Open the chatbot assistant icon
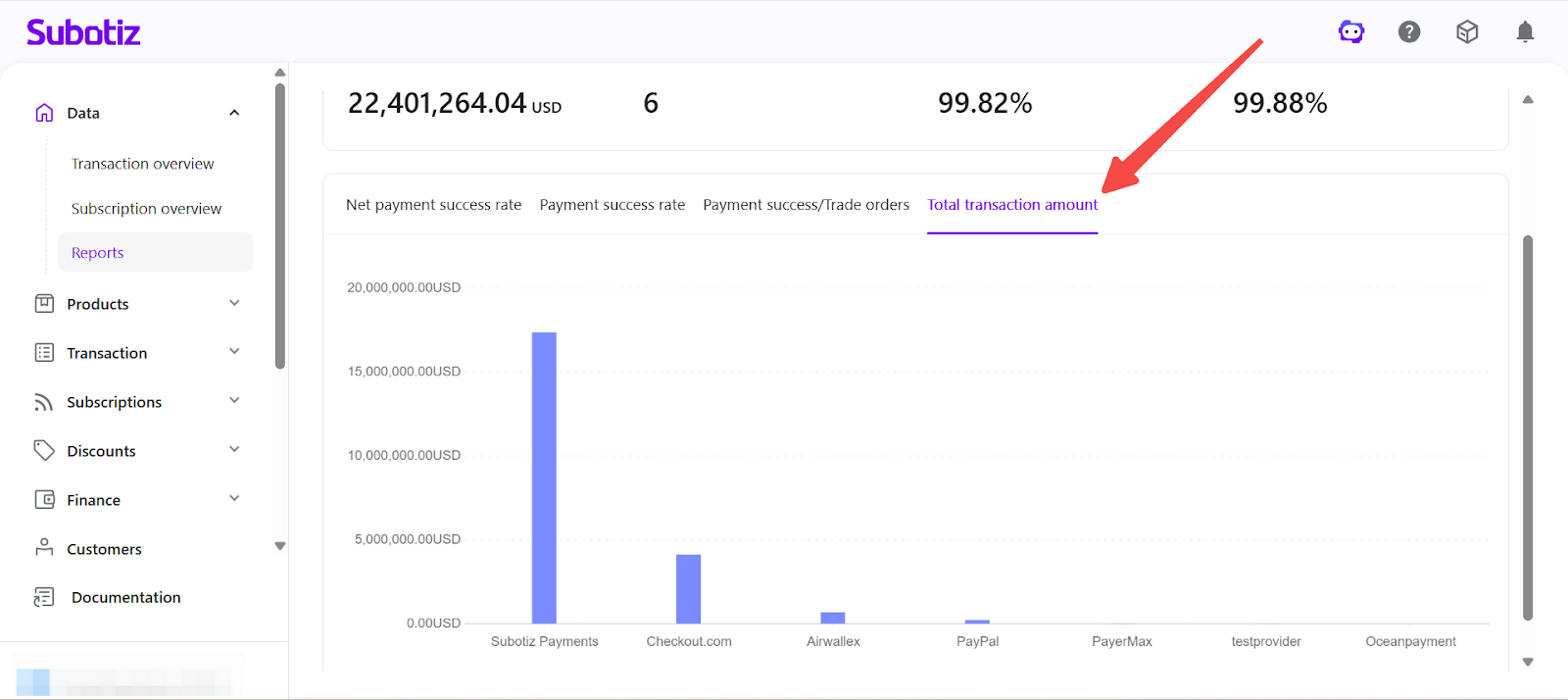The image size is (1568, 700). coord(1351,32)
